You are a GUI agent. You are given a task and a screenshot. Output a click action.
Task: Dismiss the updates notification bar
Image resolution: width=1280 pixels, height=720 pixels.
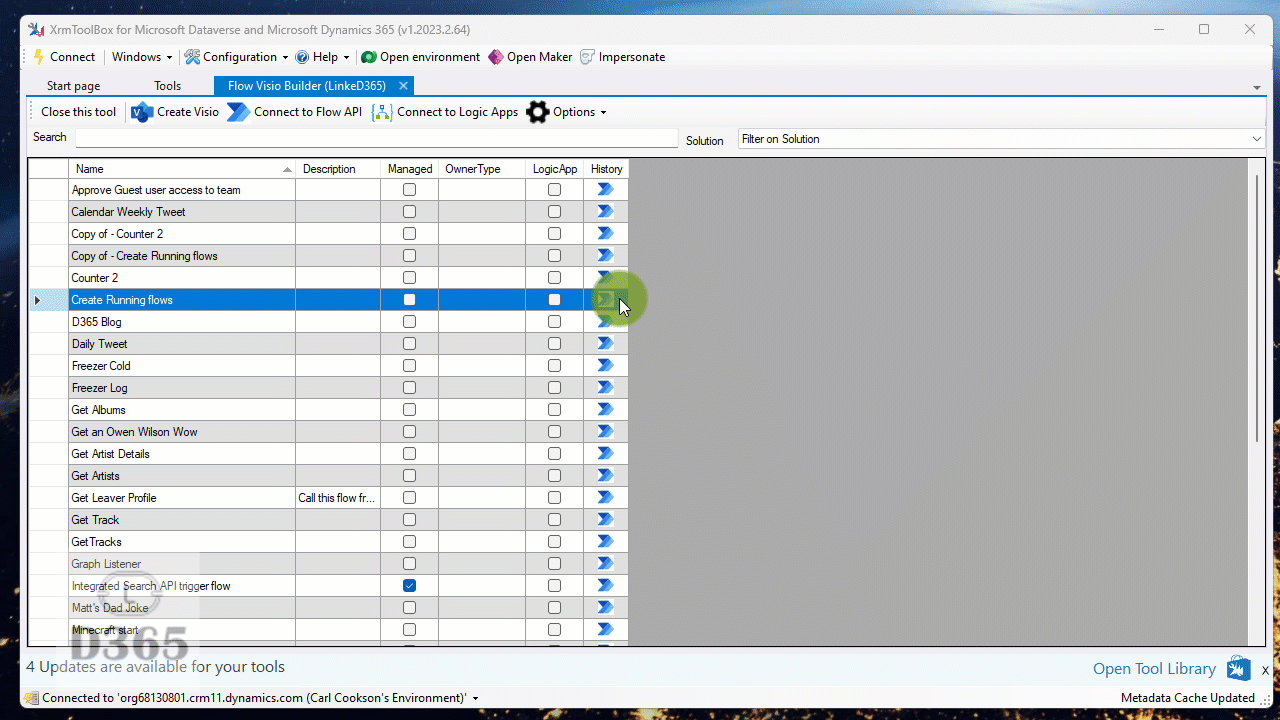pyautogui.click(x=1265, y=670)
